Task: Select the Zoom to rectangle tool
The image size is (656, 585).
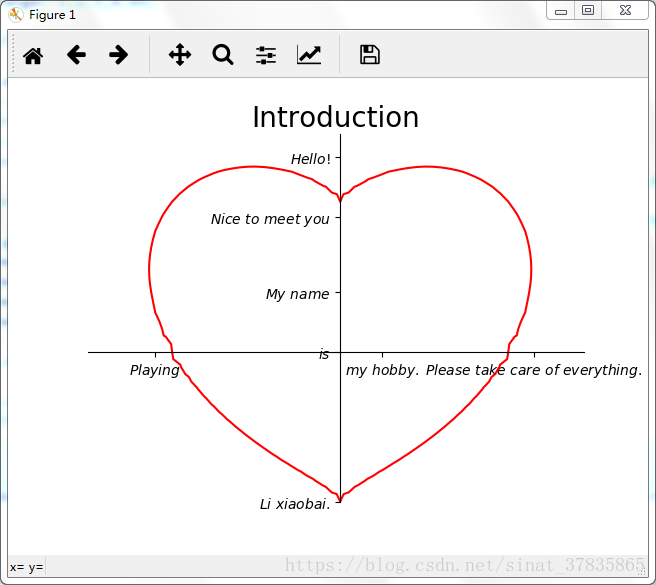Action: tap(223, 55)
